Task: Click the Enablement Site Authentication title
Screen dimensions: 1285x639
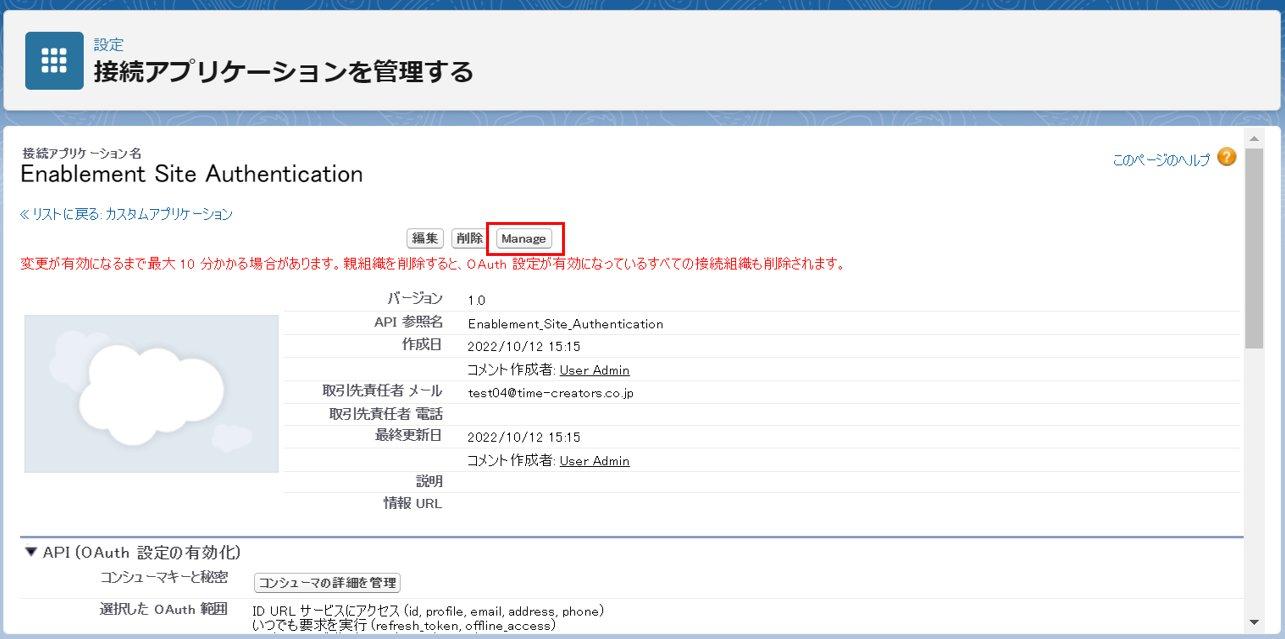Action: 191,174
